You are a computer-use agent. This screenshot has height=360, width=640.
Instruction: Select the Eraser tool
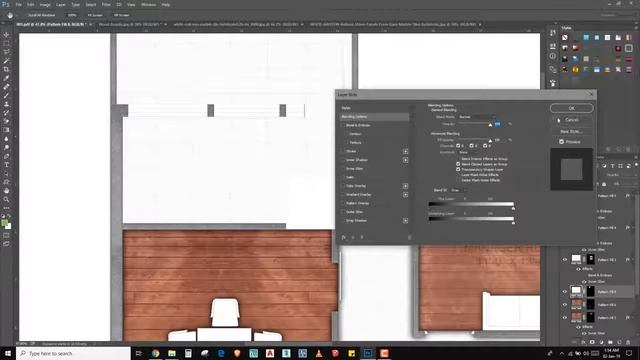[6, 121]
